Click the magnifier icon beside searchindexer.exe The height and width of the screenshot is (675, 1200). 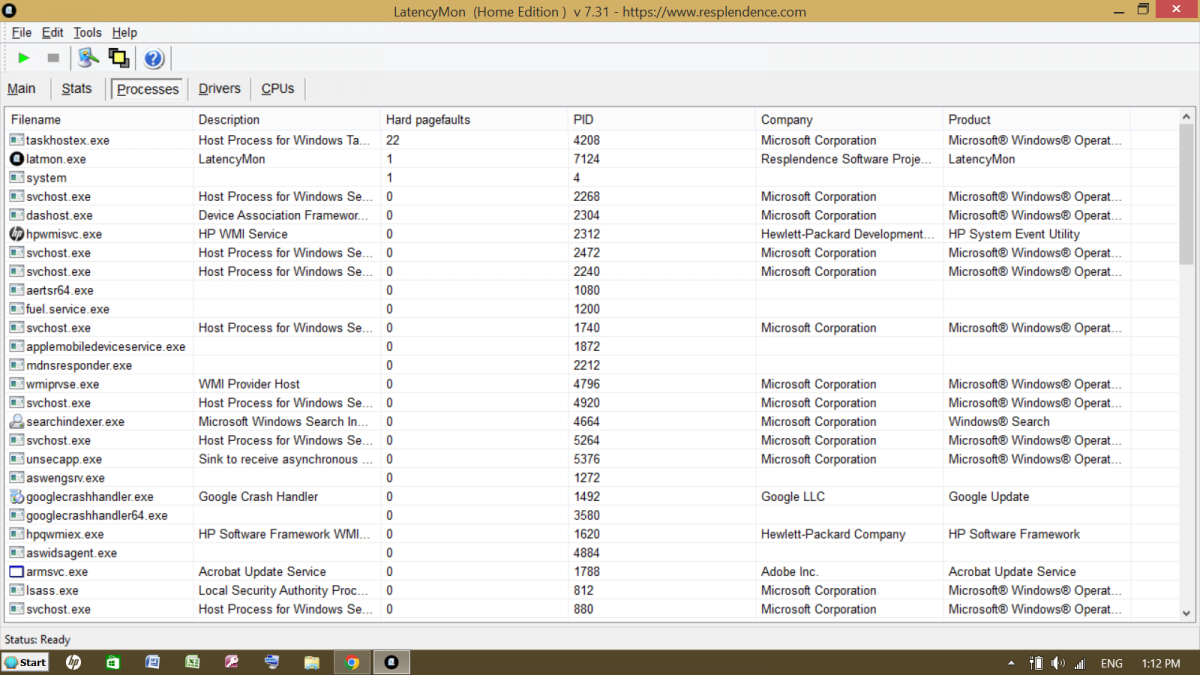coord(16,422)
